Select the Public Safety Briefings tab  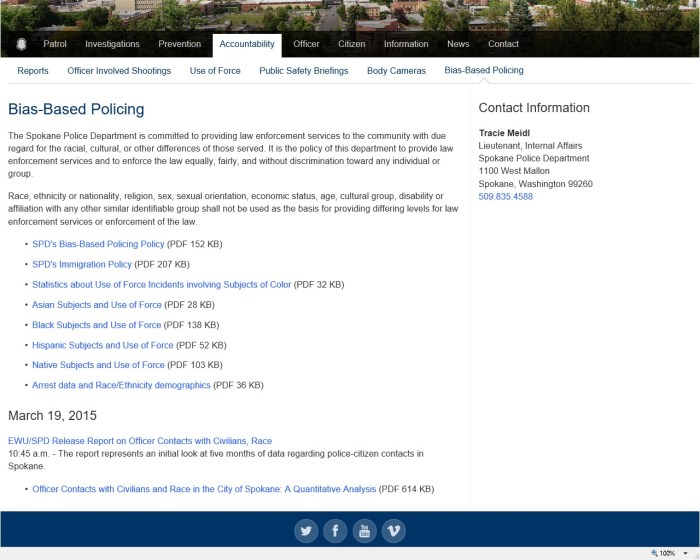(303, 71)
